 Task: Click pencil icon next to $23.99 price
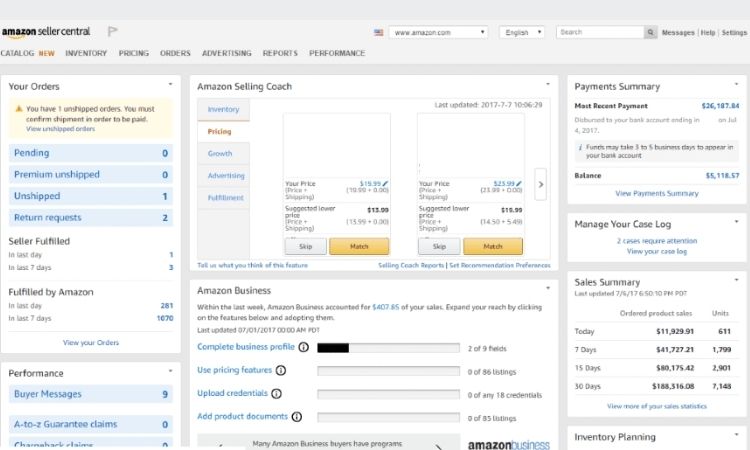coord(519,183)
